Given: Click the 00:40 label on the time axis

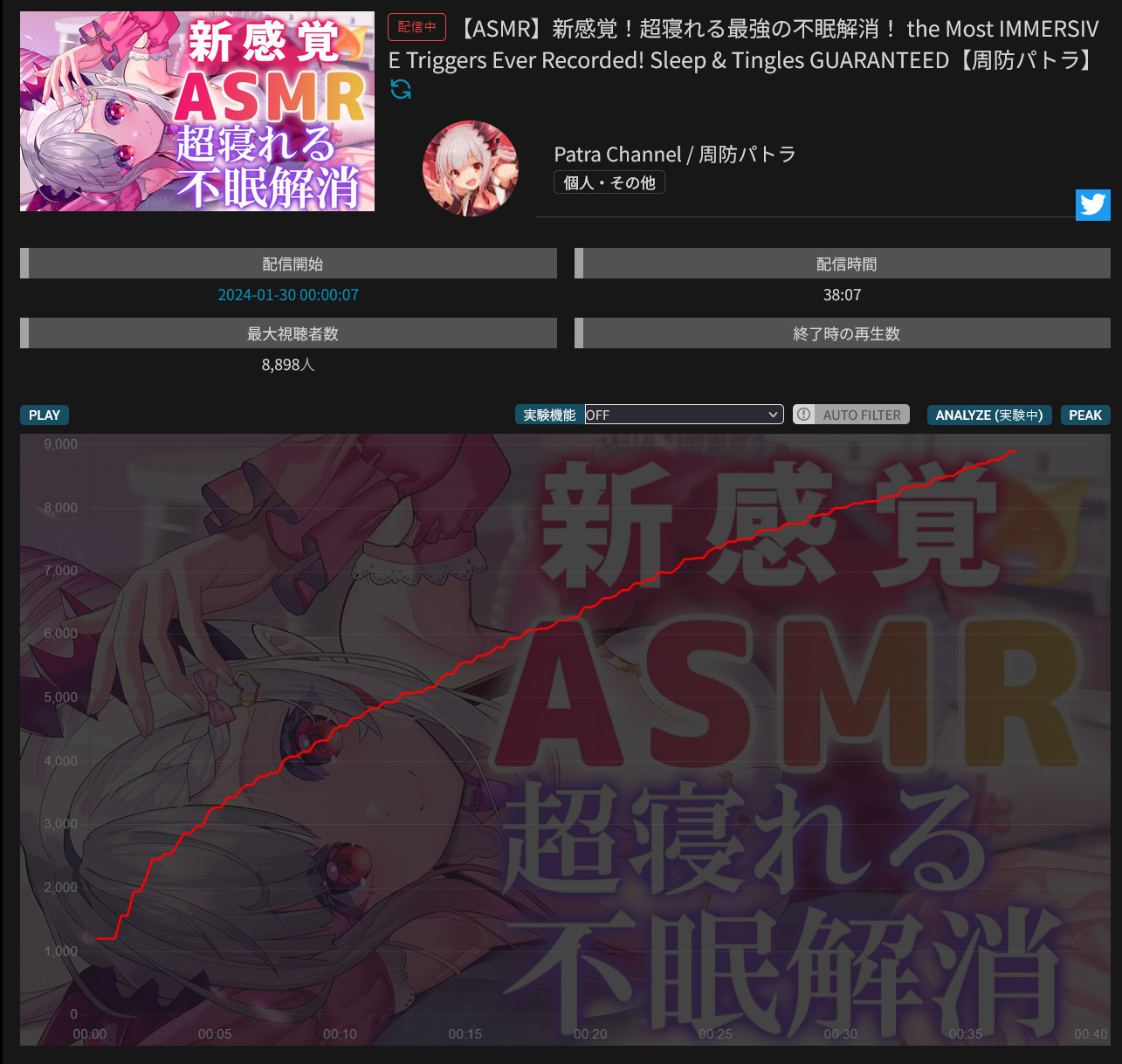Looking at the screenshot, I should pyautogui.click(x=1091, y=1034).
